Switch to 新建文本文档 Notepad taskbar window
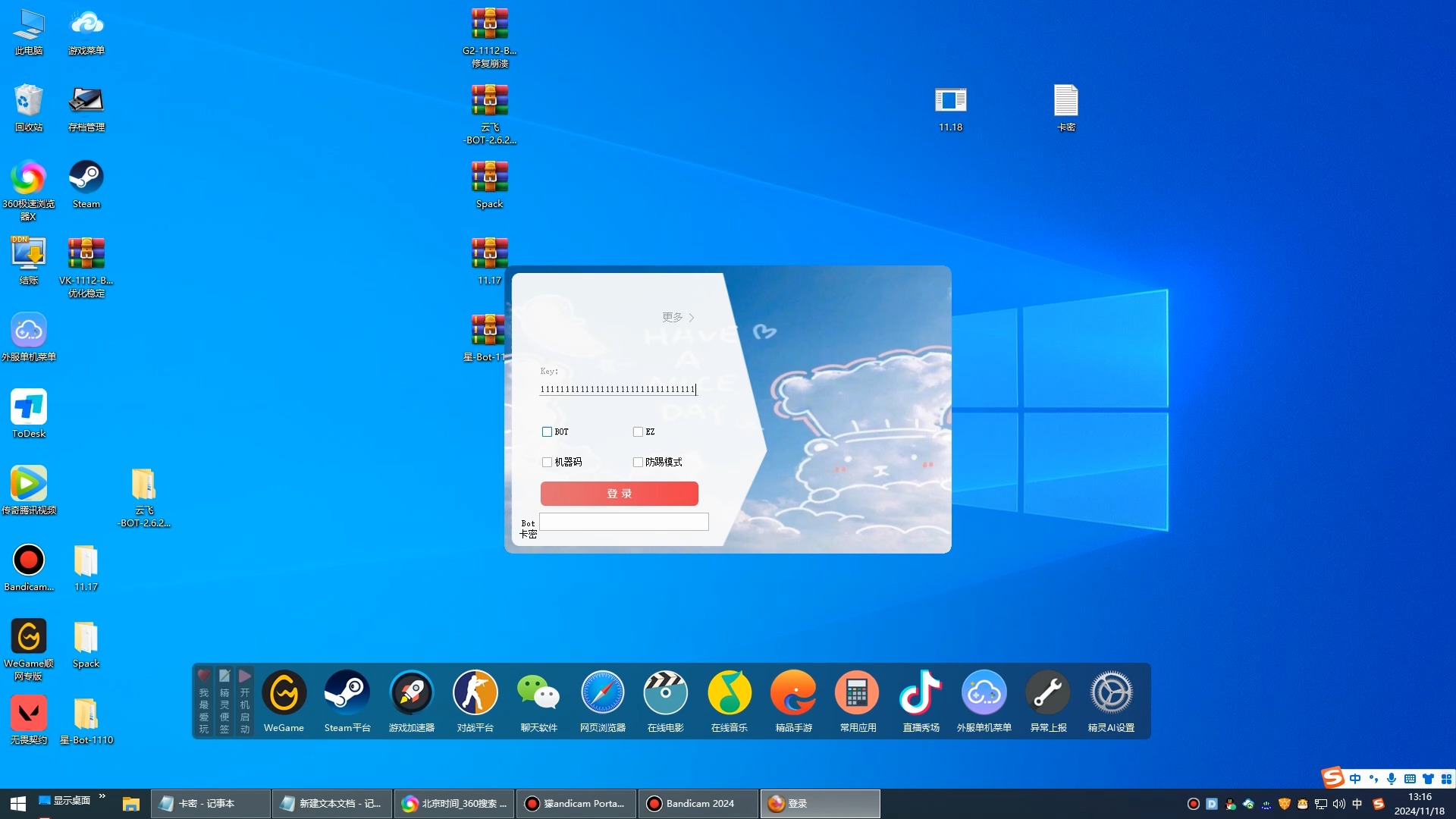Viewport: 1456px width, 819px height. click(x=332, y=803)
